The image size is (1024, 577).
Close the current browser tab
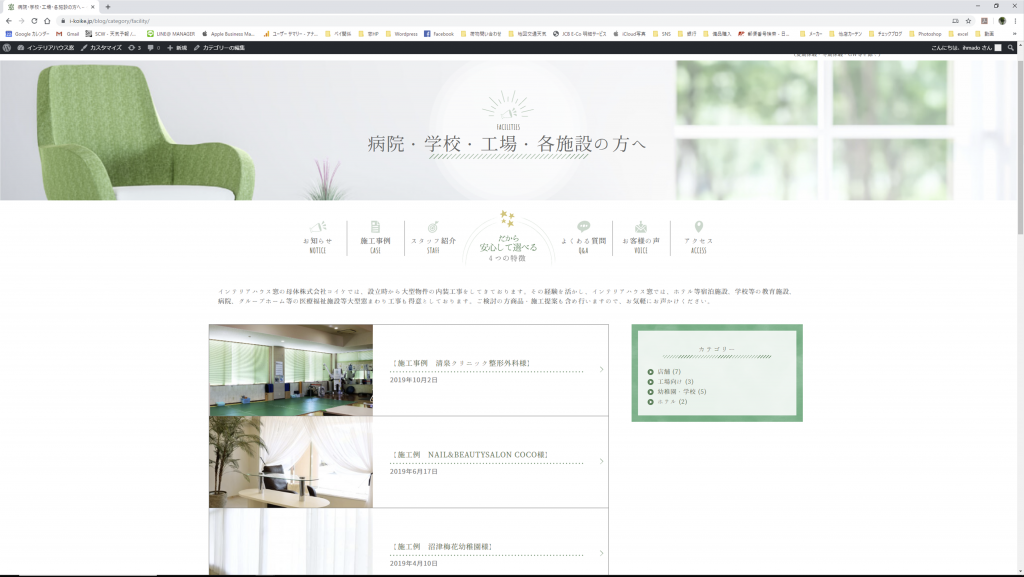coord(93,7)
